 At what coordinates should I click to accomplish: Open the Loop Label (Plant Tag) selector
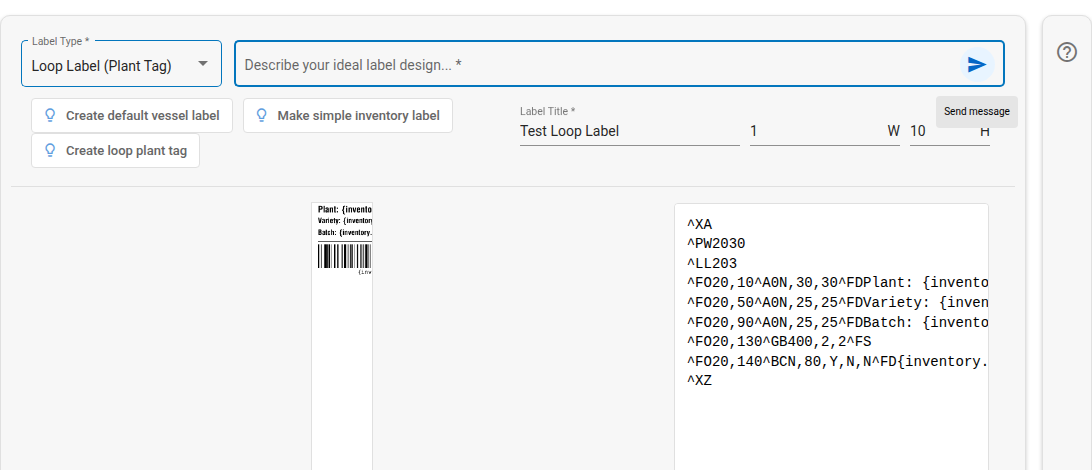pyautogui.click(x=121, y=63)
